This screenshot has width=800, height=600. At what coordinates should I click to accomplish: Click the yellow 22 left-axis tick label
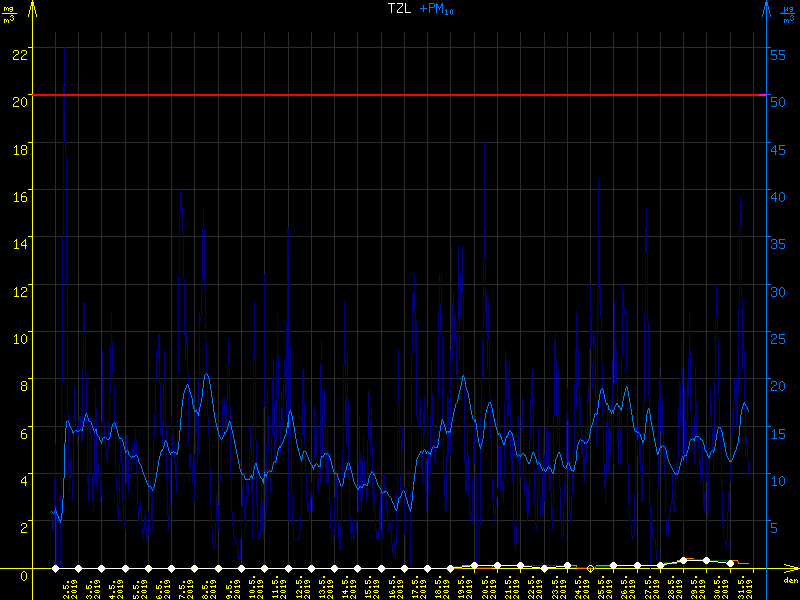19,54
